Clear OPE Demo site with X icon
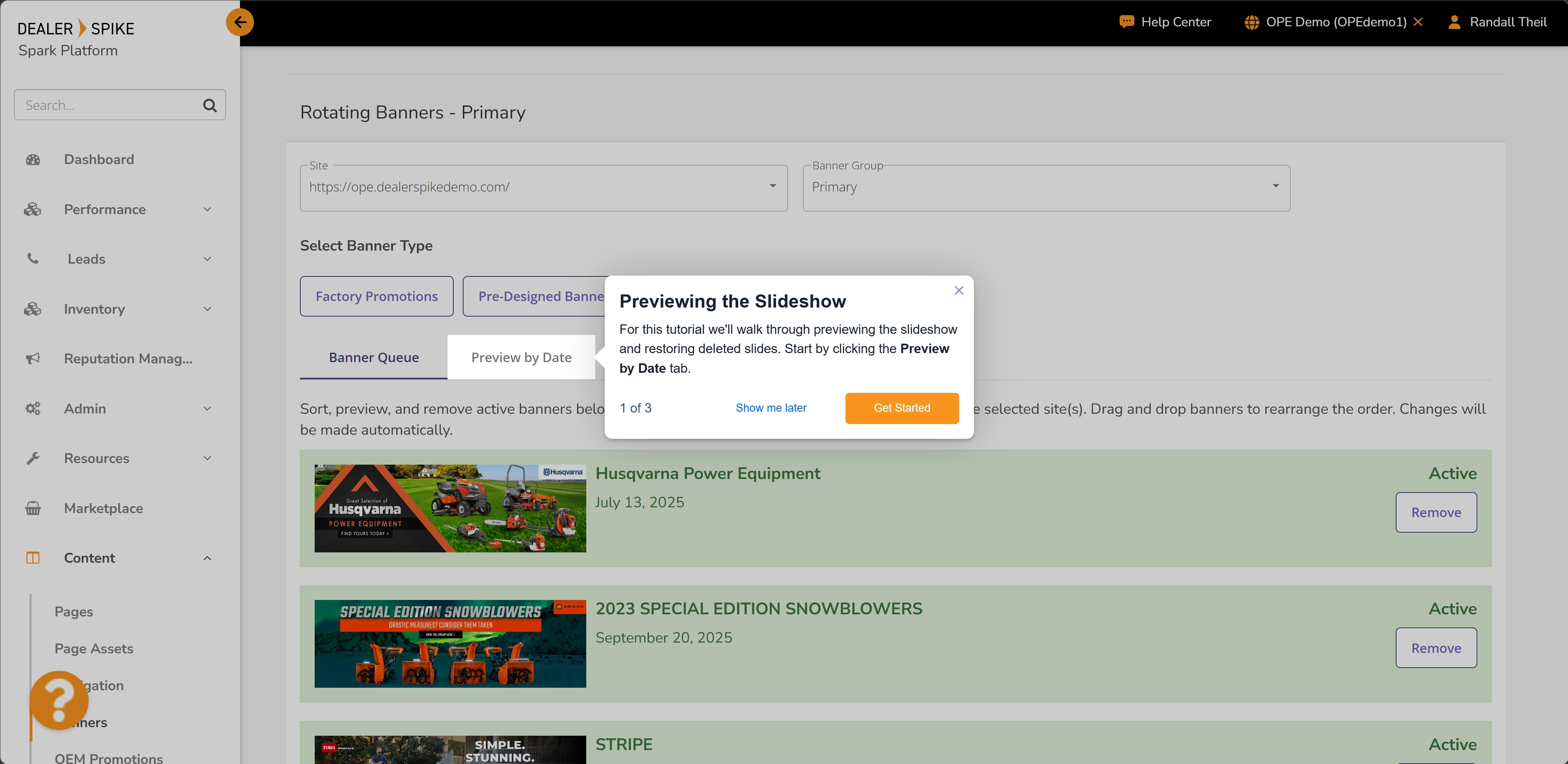 pos(1418,22)
